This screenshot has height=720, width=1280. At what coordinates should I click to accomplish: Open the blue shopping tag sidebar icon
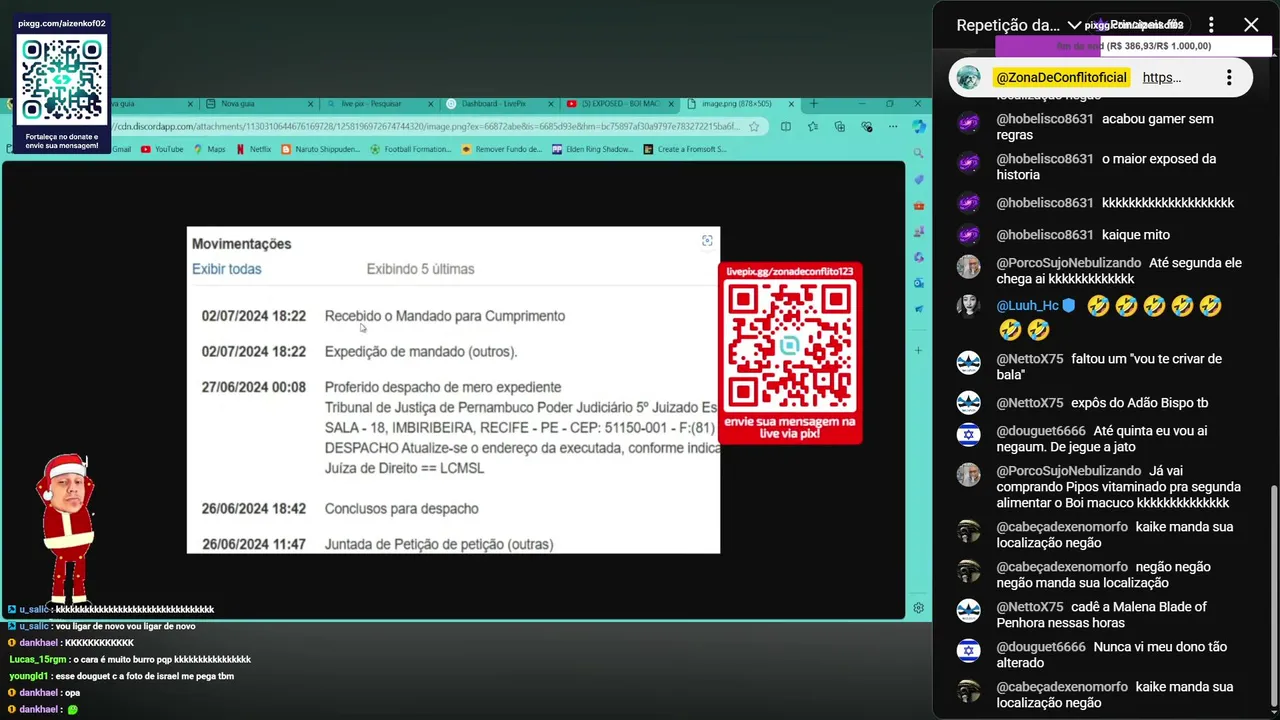pos(919,179)
